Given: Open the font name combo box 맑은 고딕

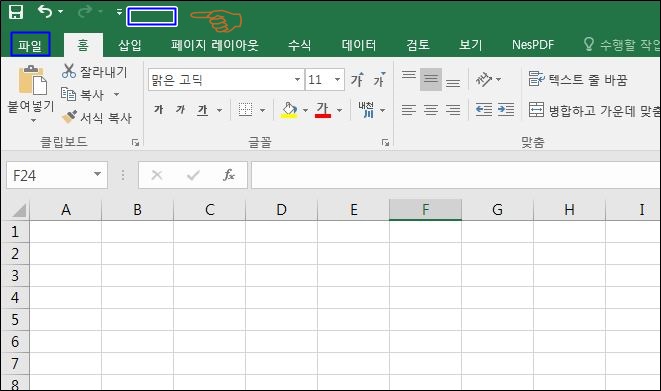Looking at the screenshot, I should click(226, 80).
